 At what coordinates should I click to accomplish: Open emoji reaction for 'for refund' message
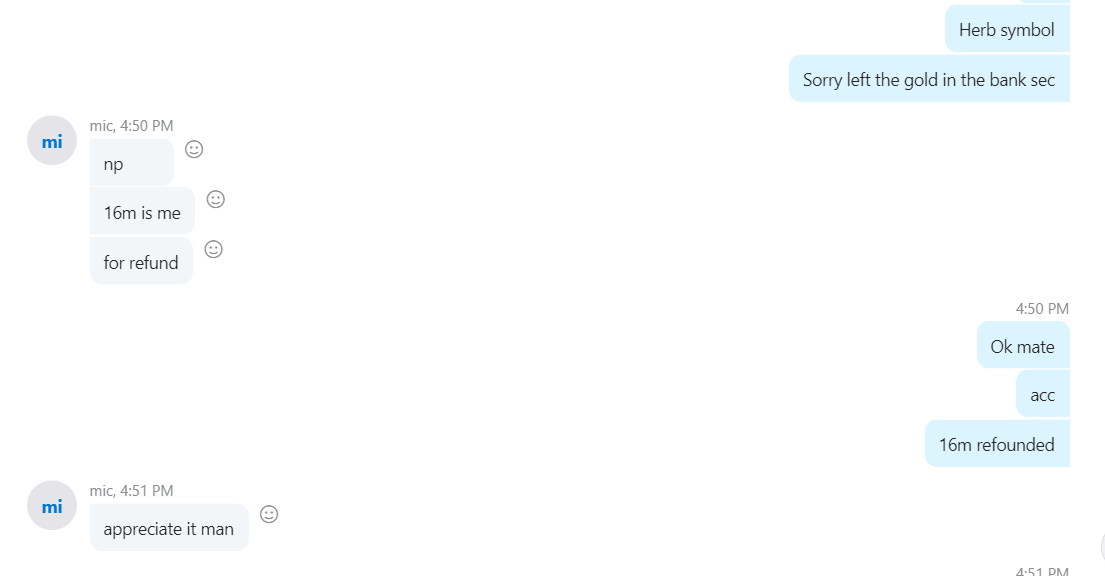click(x=214, y=250)
